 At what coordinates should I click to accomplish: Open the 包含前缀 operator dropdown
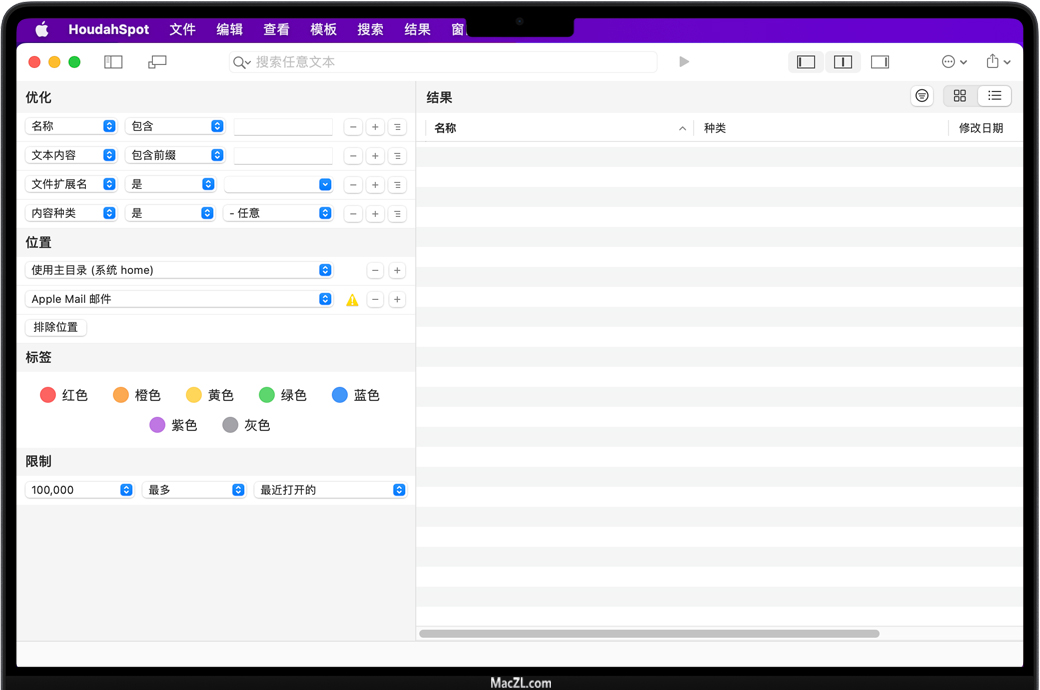click(175, 155)
